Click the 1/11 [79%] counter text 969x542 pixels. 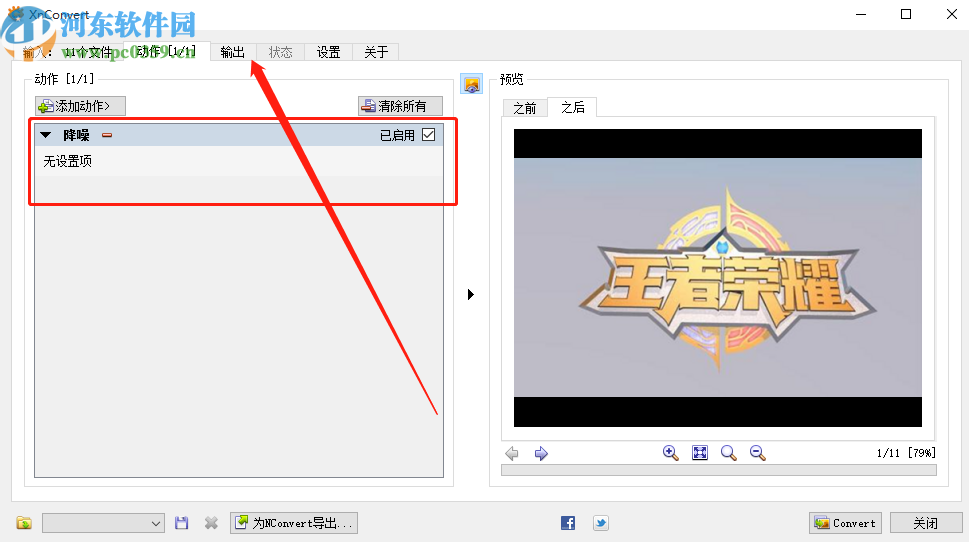[906, 453]
